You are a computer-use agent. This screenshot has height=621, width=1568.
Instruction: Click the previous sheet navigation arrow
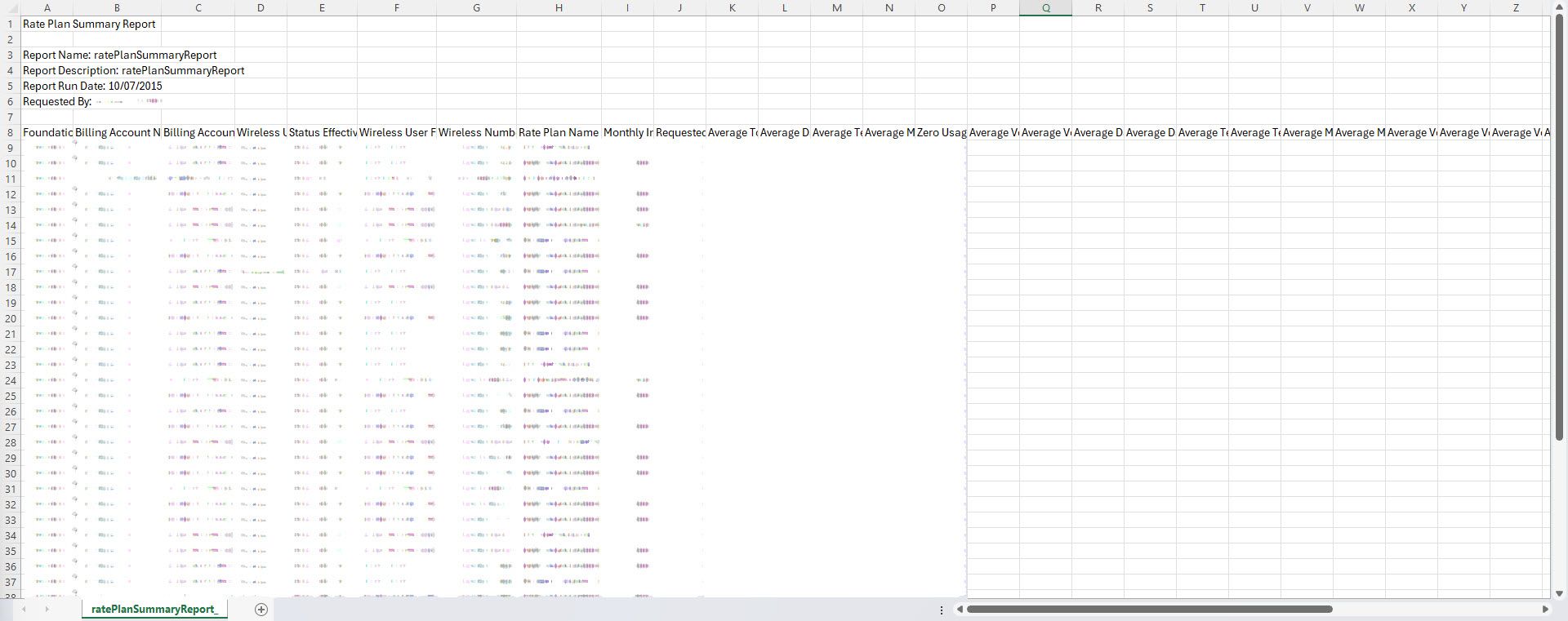pos(24,610)
